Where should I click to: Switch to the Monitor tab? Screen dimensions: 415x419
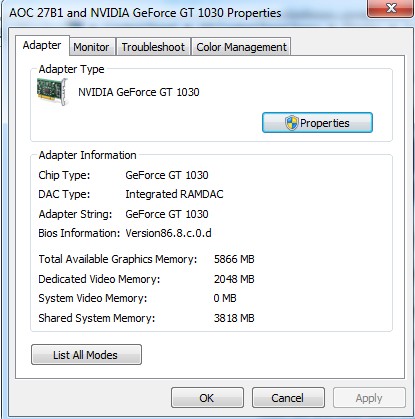point(91,47)
